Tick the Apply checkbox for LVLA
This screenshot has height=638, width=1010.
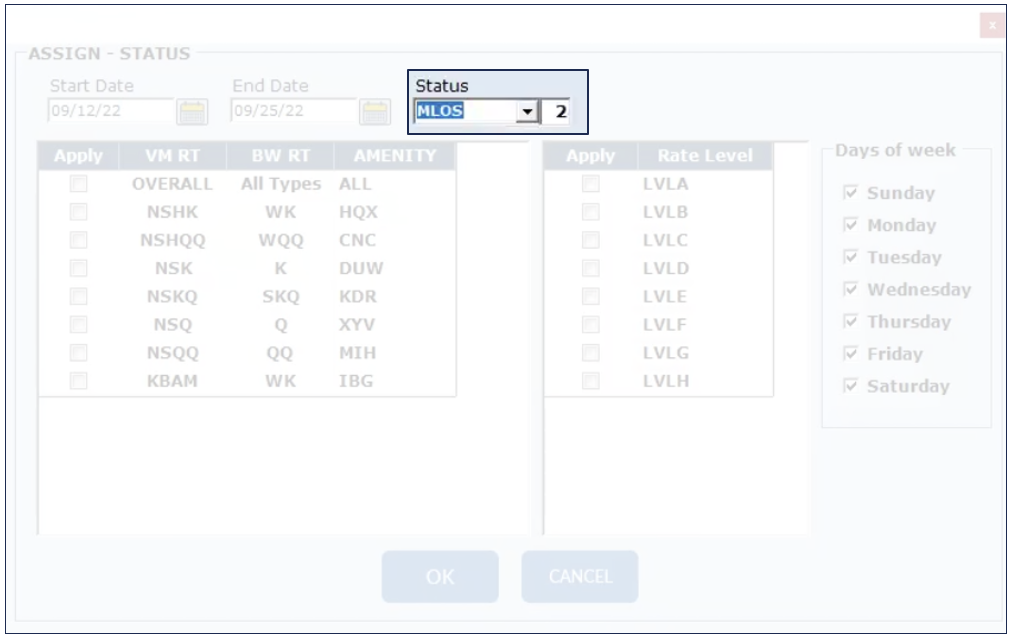coord(591,184)
